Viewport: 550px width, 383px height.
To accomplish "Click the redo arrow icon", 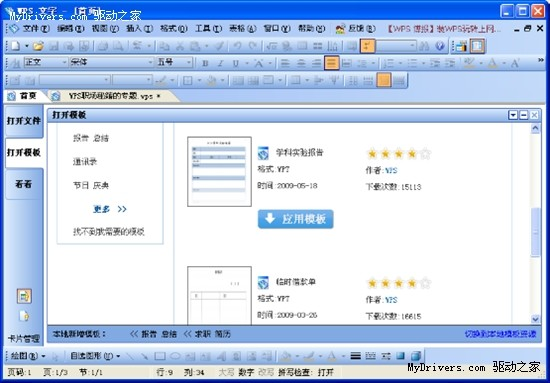I will [x=253, y=46].
